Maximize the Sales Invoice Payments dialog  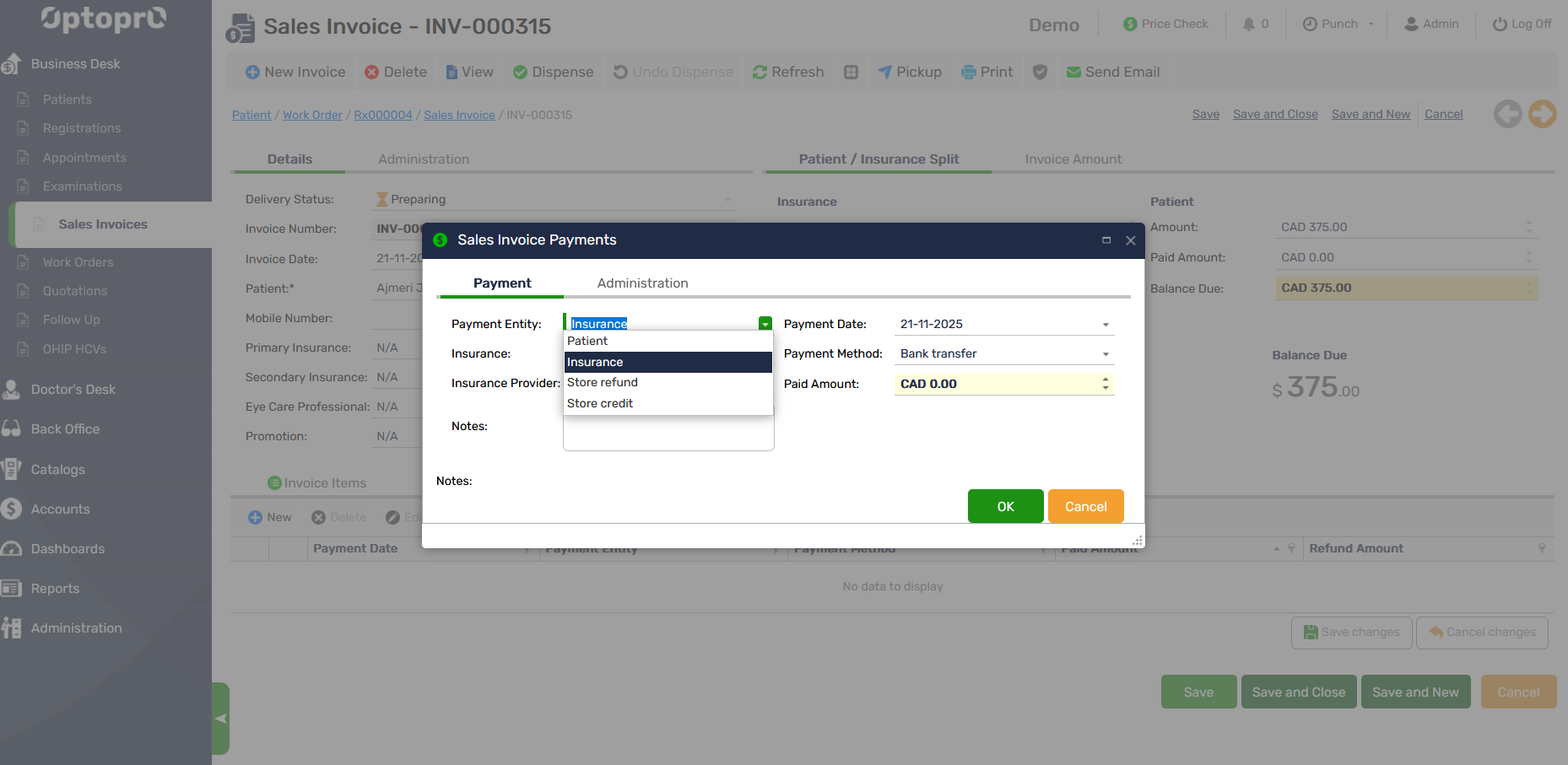coord(1106,240)
